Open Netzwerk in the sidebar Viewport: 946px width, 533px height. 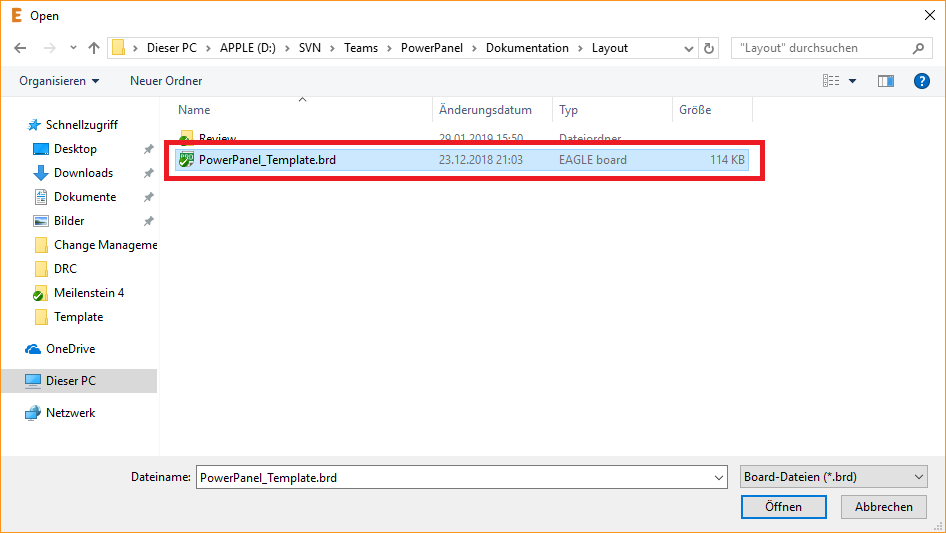pos(70,413)
